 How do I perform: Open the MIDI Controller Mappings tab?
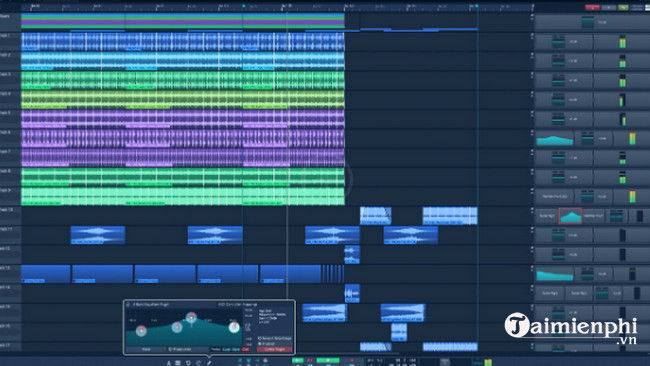pos(238,305)
